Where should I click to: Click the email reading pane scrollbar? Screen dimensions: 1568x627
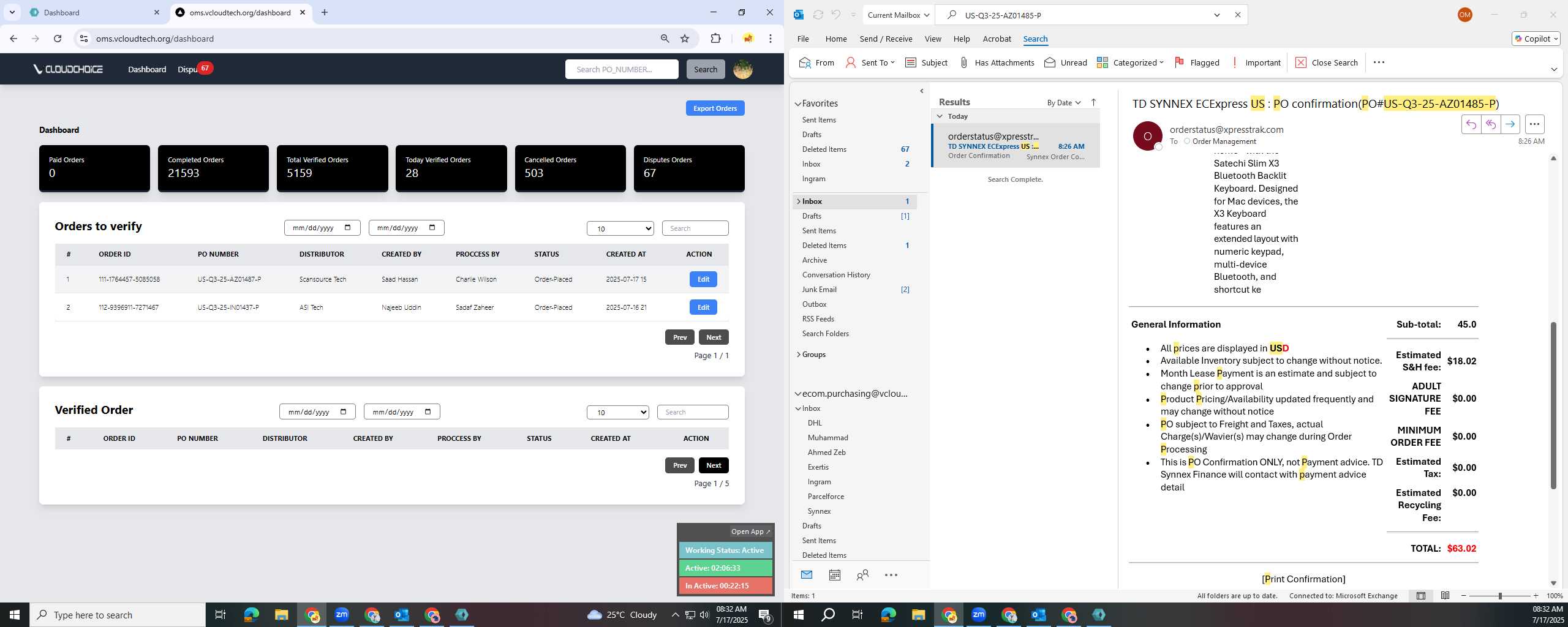click(1553, 405)
